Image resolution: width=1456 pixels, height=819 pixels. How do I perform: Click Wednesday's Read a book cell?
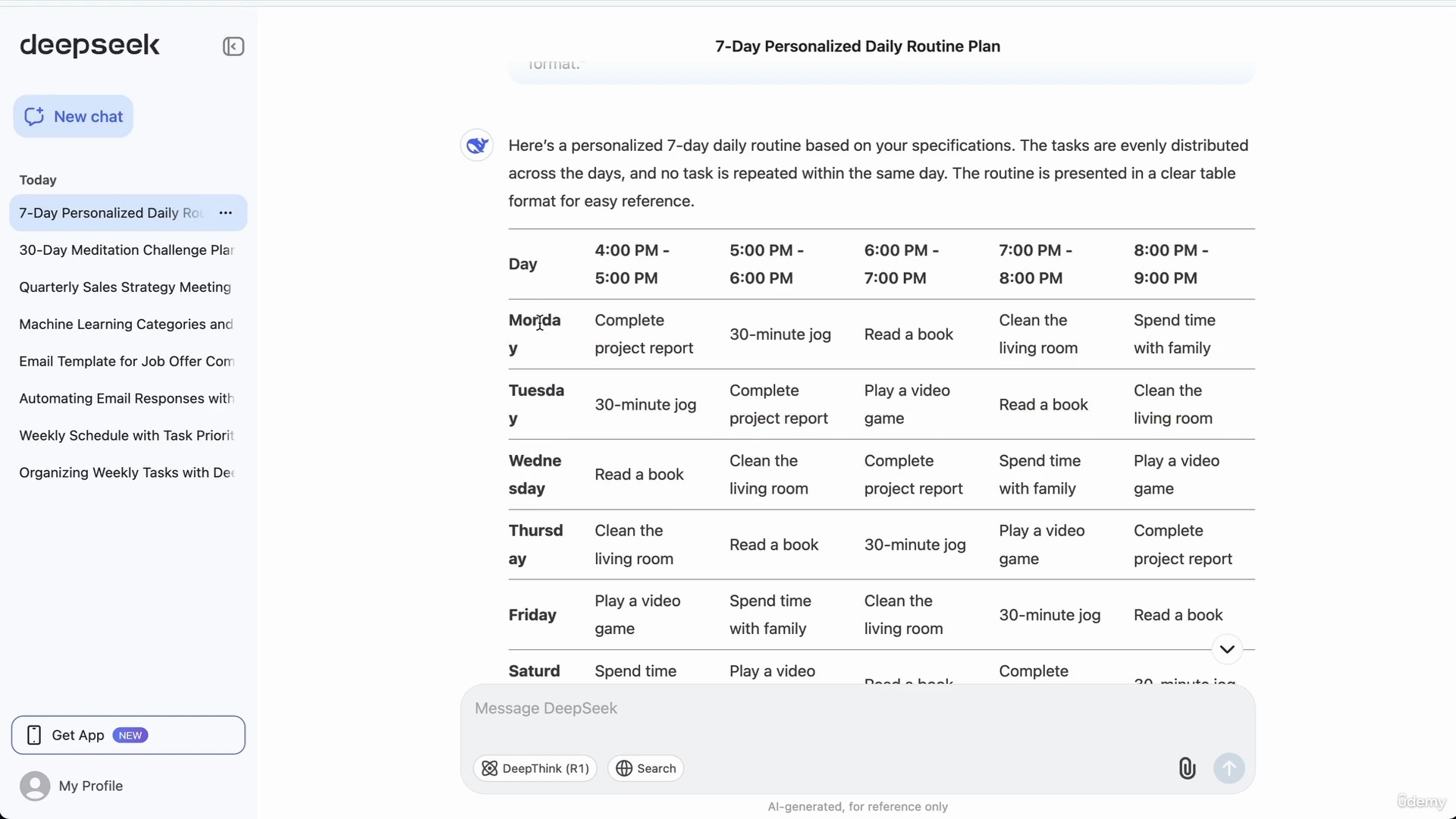click(639, 475)
